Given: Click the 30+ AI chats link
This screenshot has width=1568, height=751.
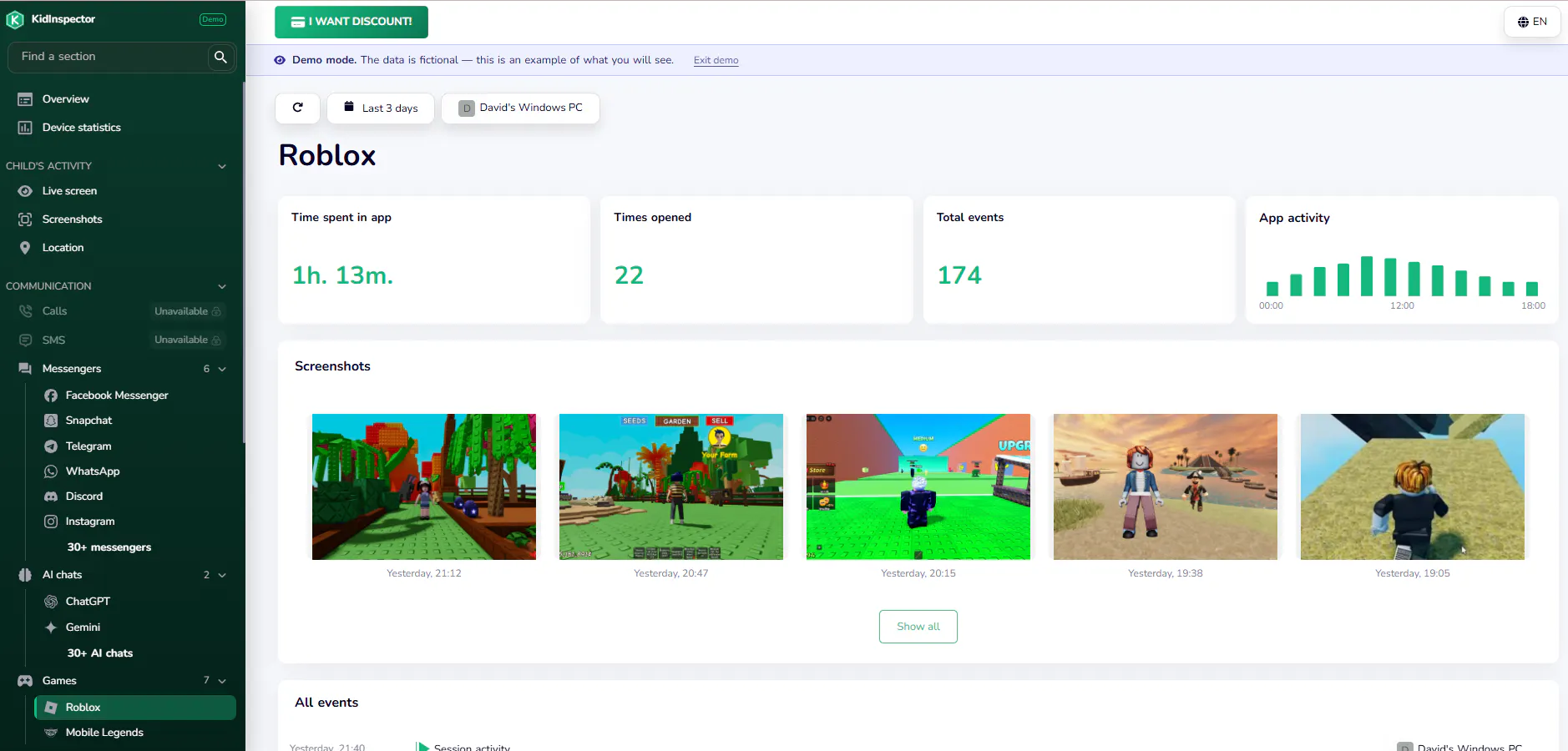Looking at the screenshot, I should [x=100, y=653].
